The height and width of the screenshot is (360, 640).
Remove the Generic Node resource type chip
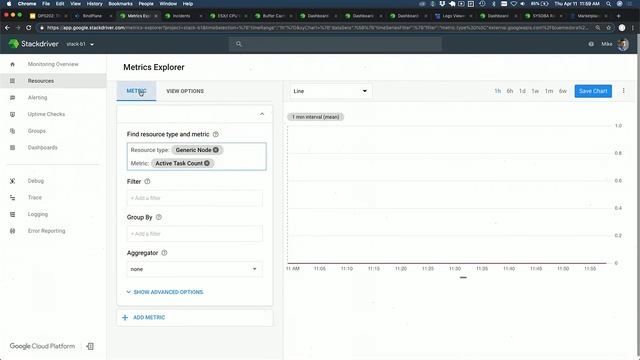coord(216,150)
